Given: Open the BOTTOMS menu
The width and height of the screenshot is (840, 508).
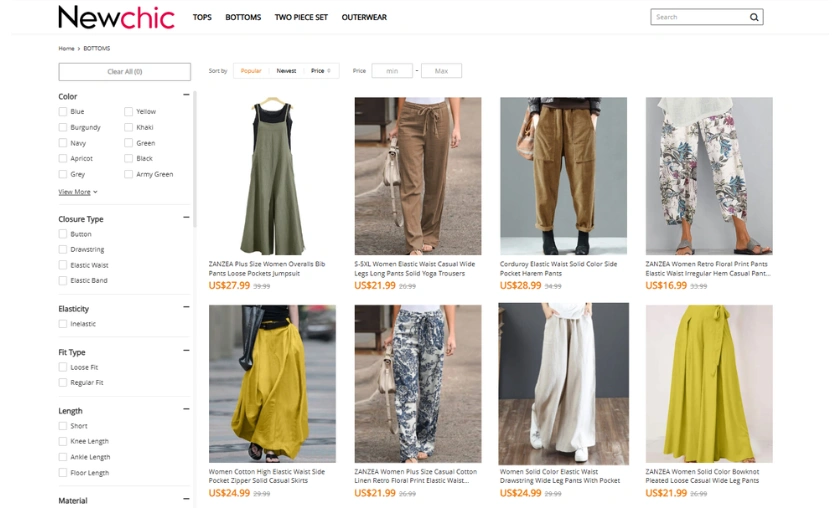Looking at the screenshot, I should [243, 17].
